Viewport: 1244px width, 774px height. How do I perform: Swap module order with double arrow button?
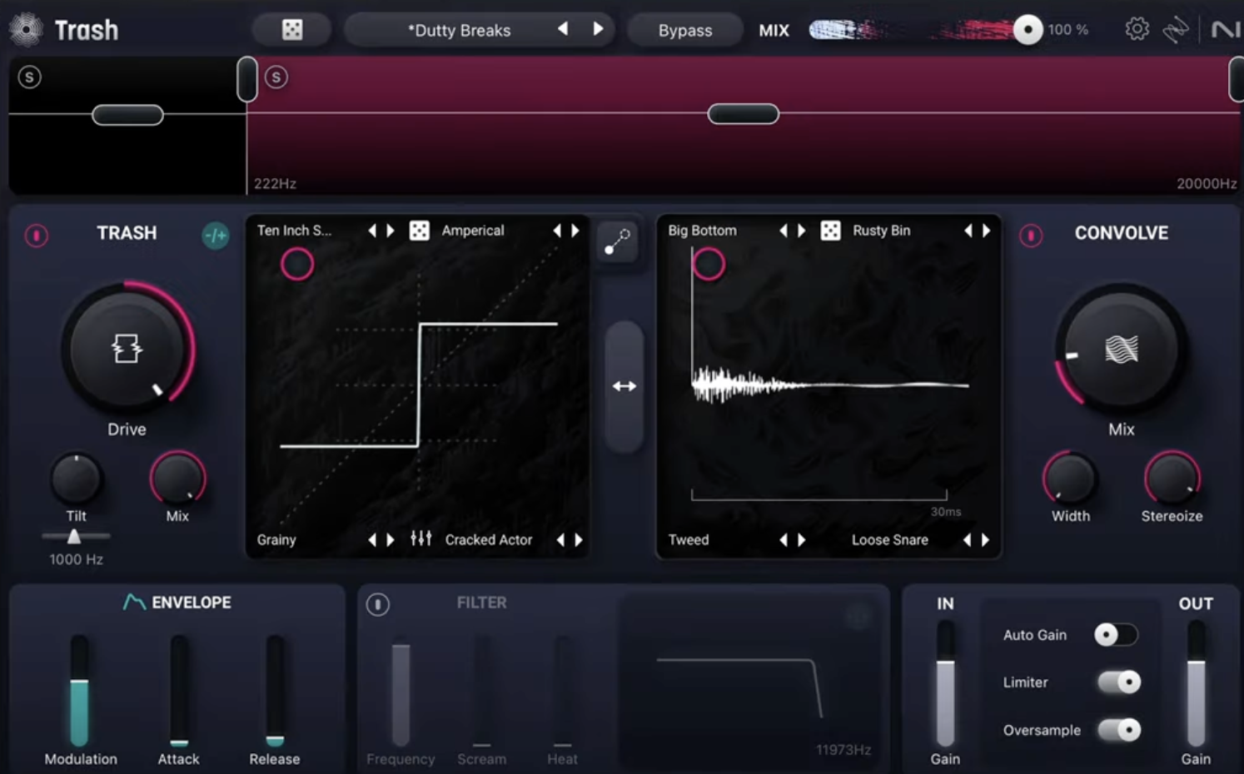pos(624,386)
